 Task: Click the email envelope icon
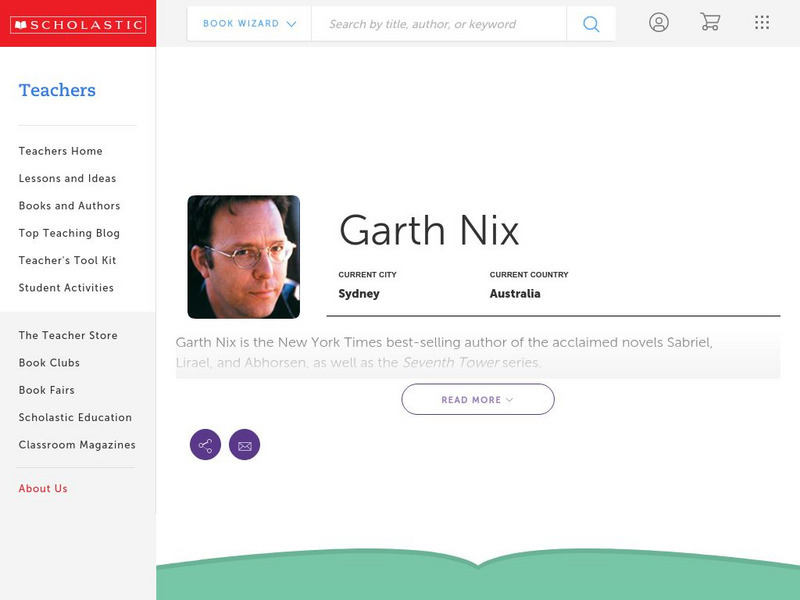pyautogui.click(x=242, y=445)
